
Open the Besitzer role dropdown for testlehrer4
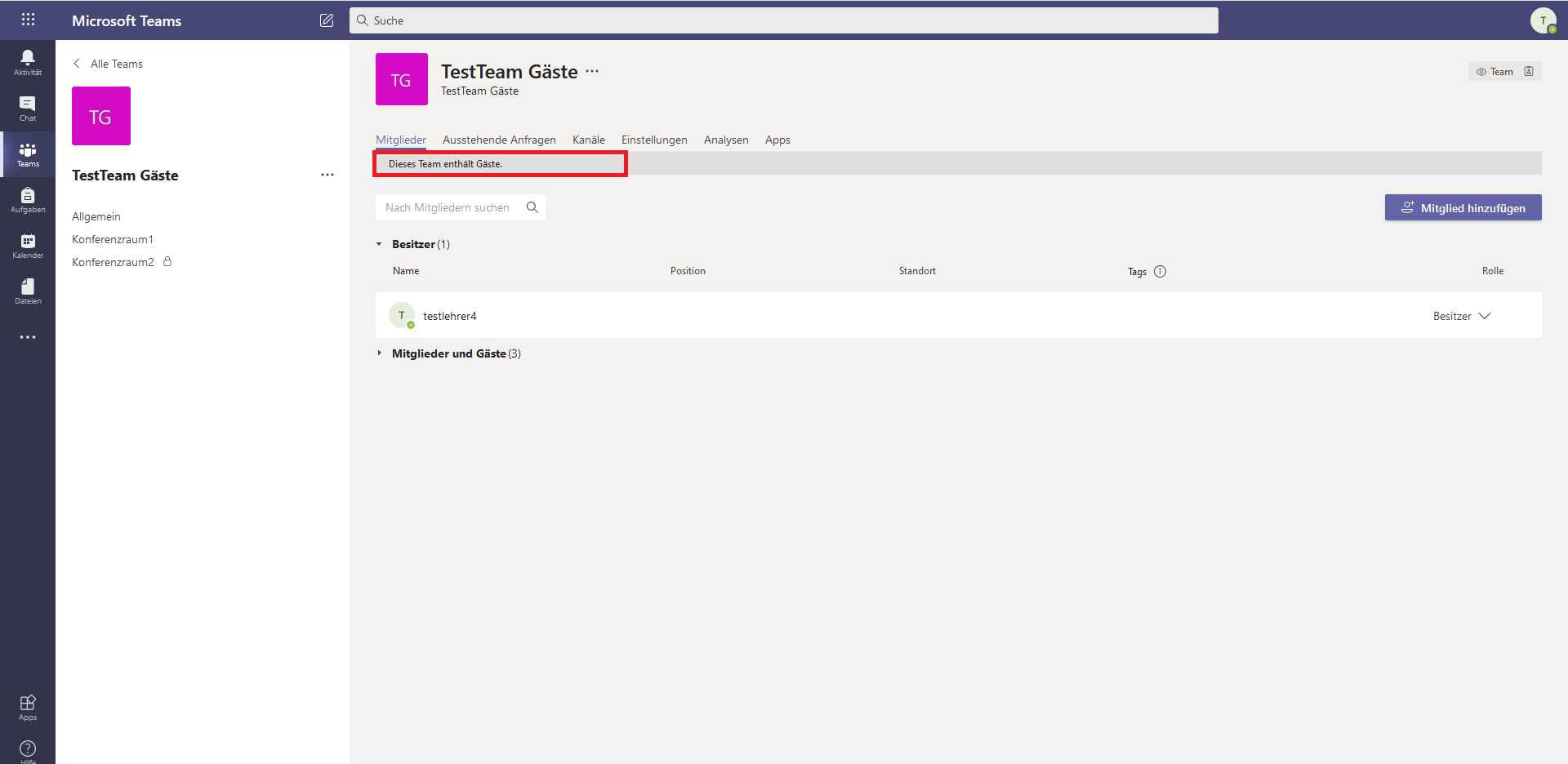click(1462, 316)
